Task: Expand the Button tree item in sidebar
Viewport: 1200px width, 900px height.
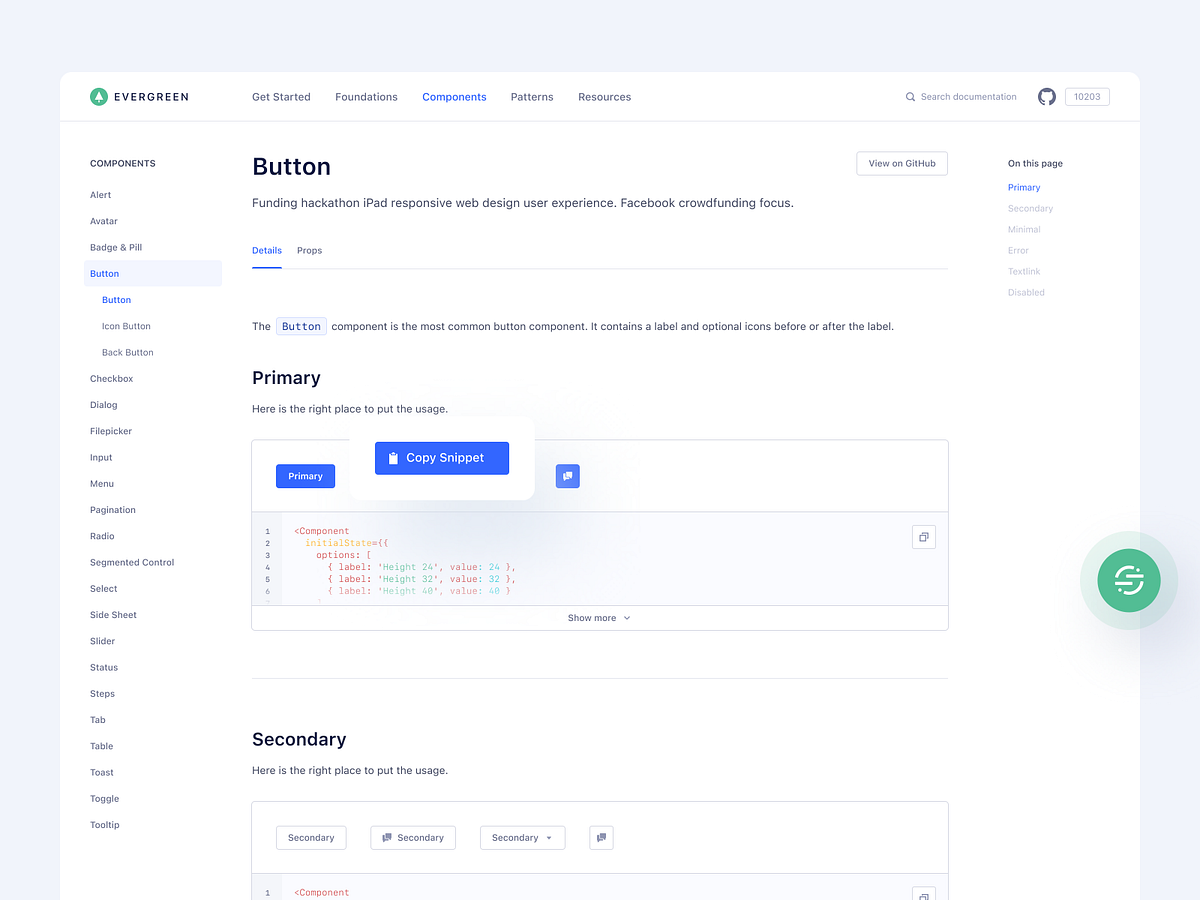Action: (104, 272)
